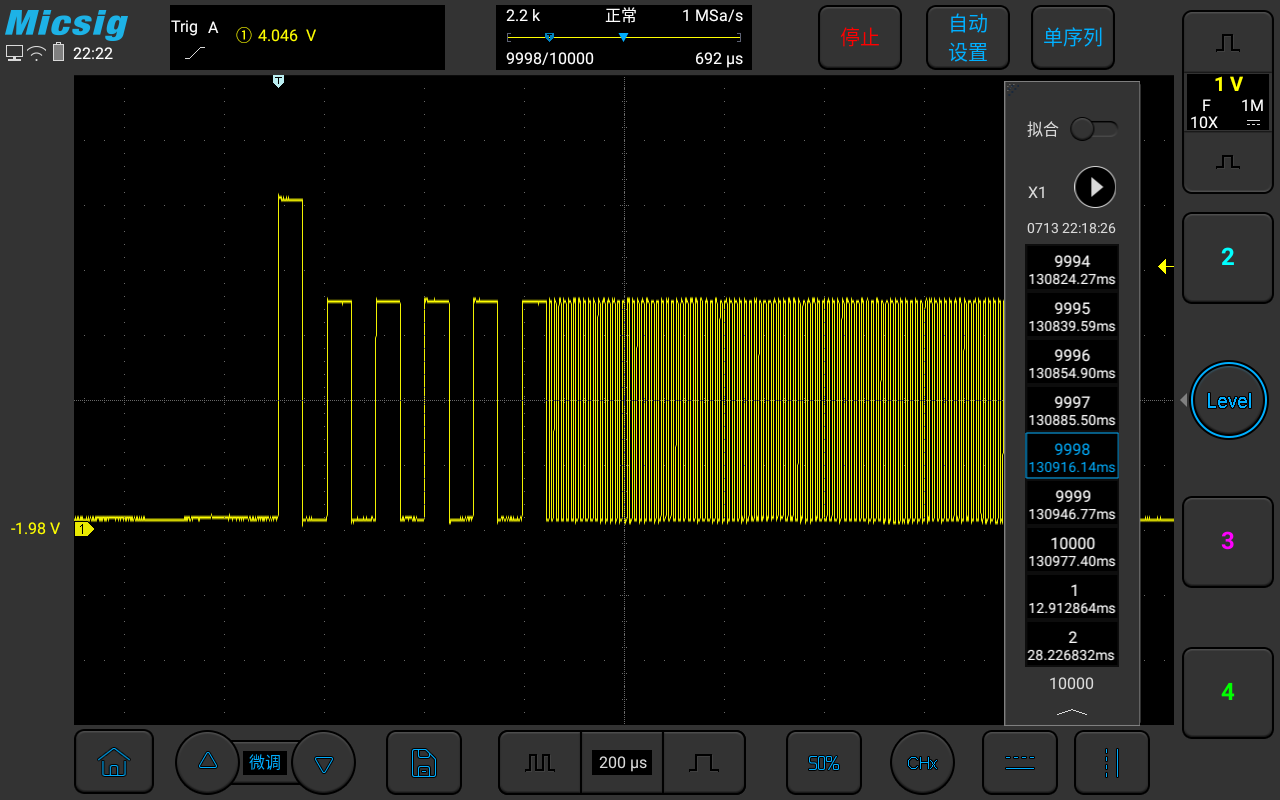
Task: Collapse the frame list panel chevron
Action: tap(1071, 711)
